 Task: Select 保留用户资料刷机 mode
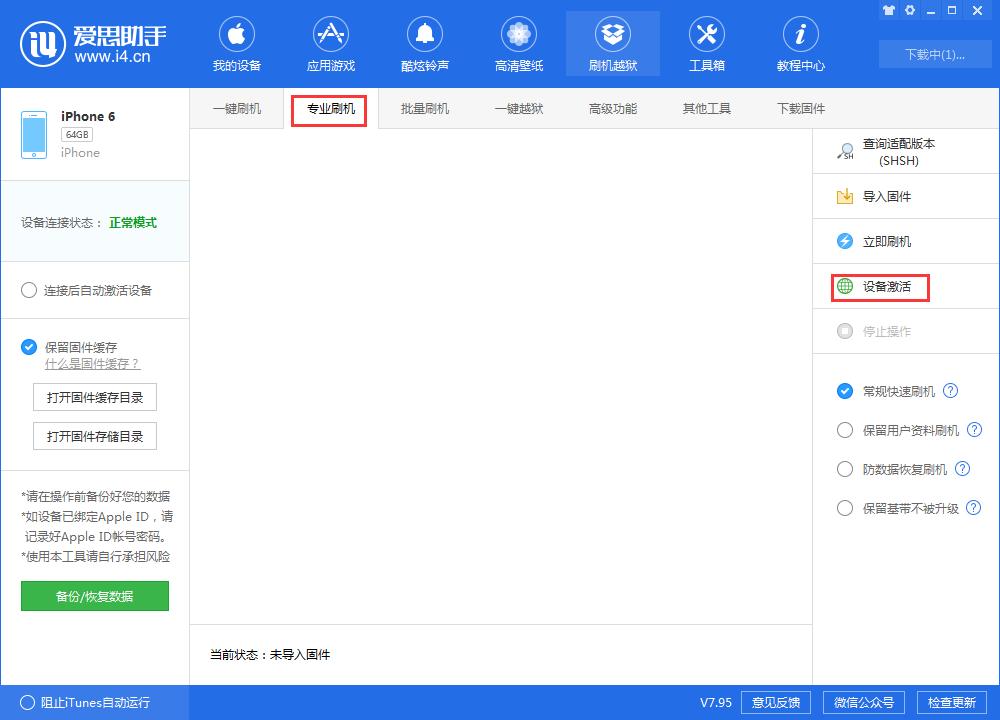(845, 430)
